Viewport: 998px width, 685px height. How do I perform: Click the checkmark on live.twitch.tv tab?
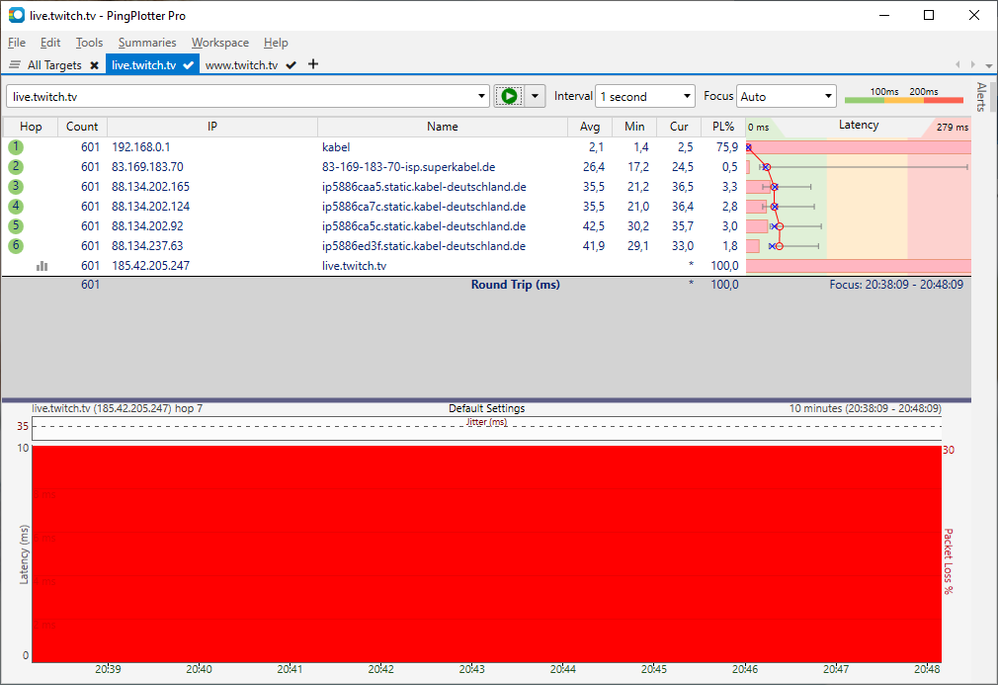click(x=188, y=65)
